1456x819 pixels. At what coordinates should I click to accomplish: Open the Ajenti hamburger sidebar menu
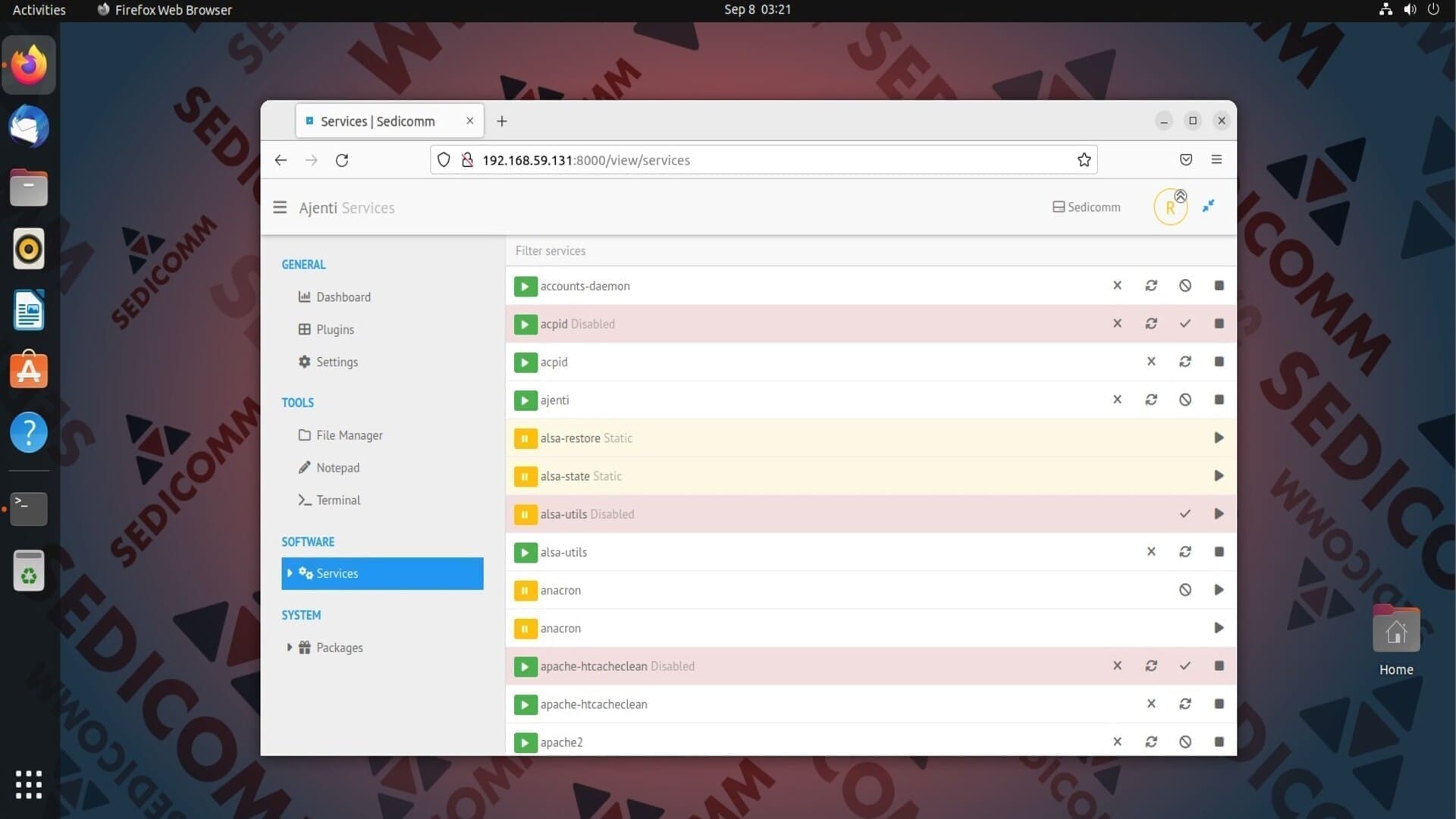tap(280, 207)
